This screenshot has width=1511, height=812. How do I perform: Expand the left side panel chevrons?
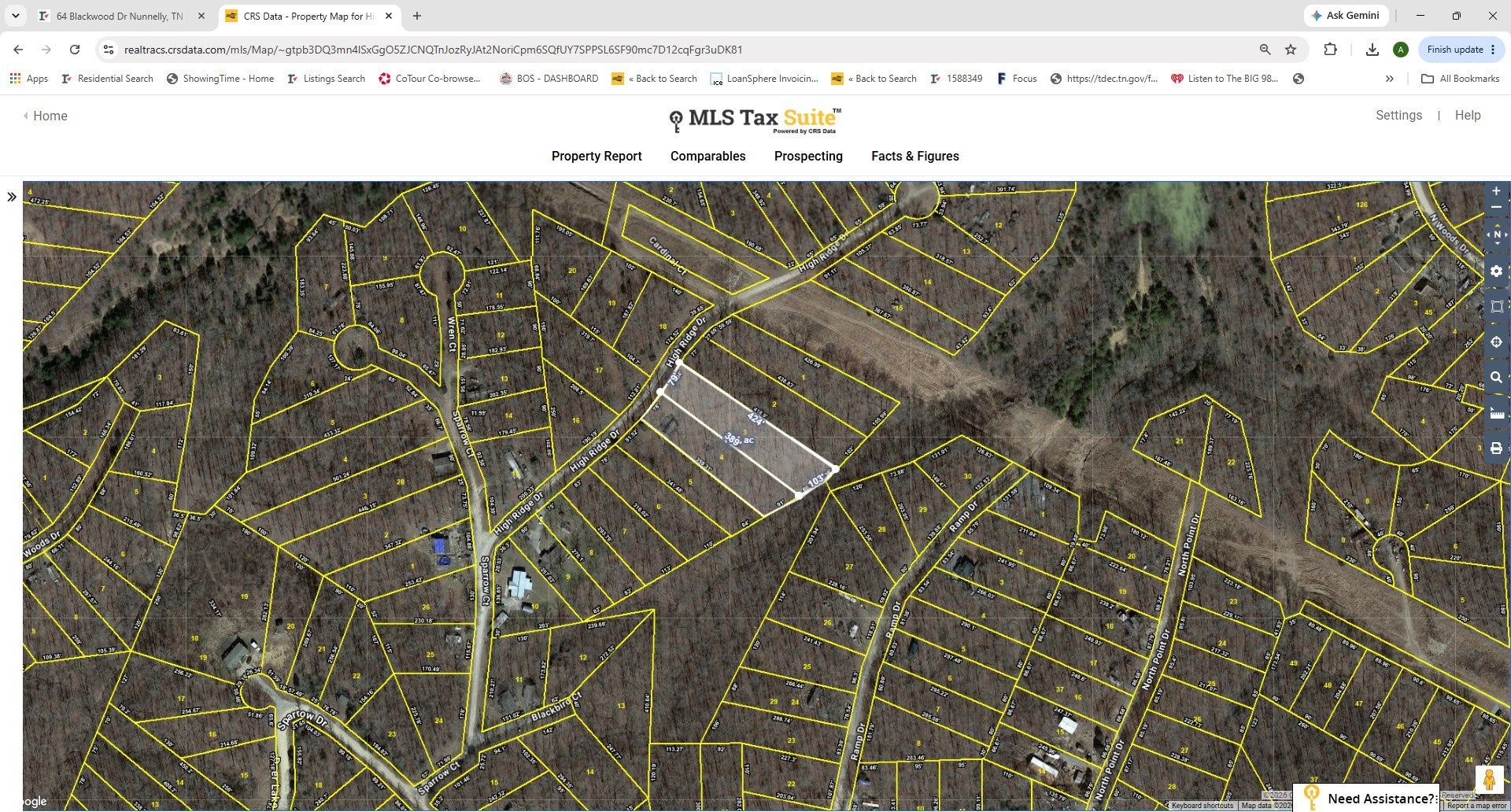pos(12,197)
